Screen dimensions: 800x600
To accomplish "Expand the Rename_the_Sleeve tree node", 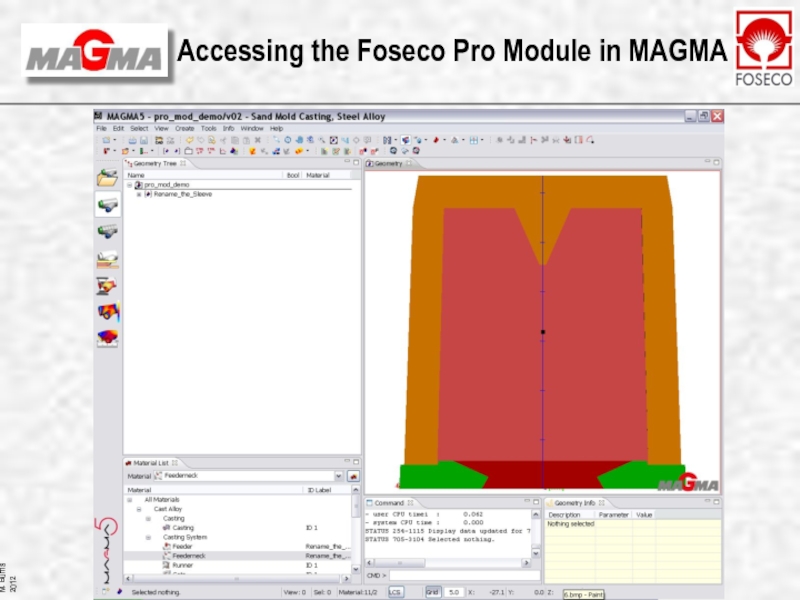I will (x=139, y=194).
